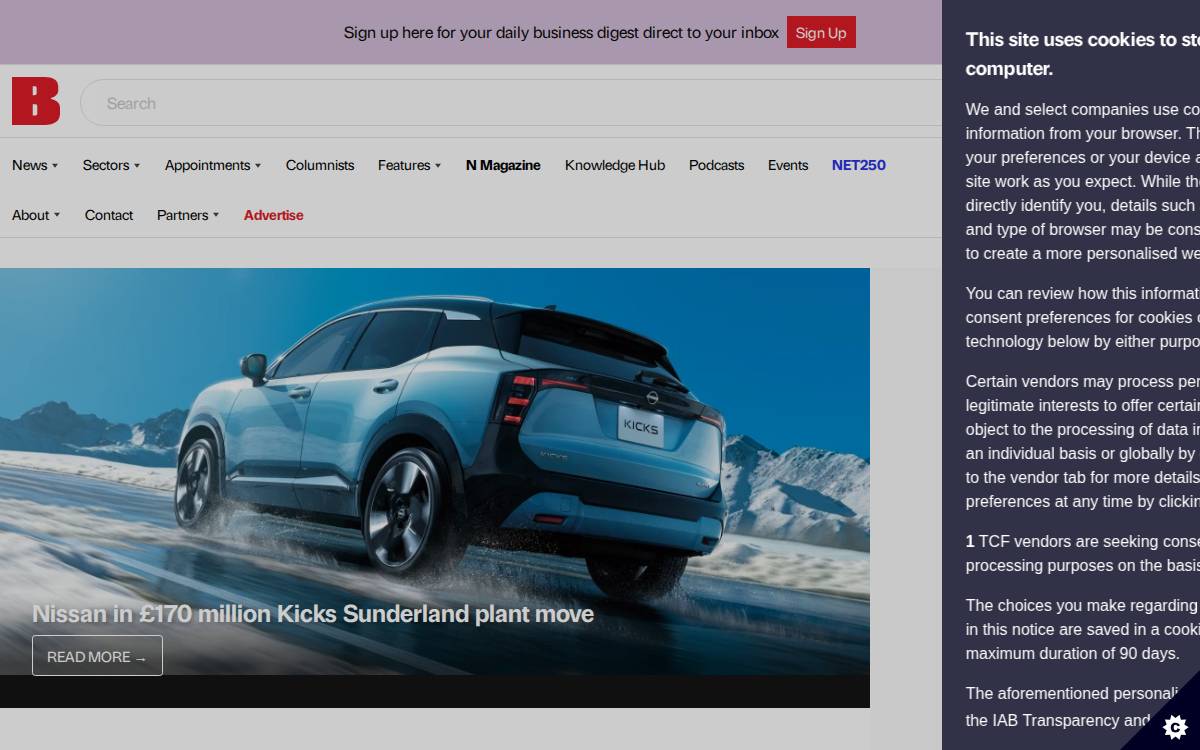Expand the Partners dropdown menu
Viewport: 1200px width, 750px height.
point(188,215)
